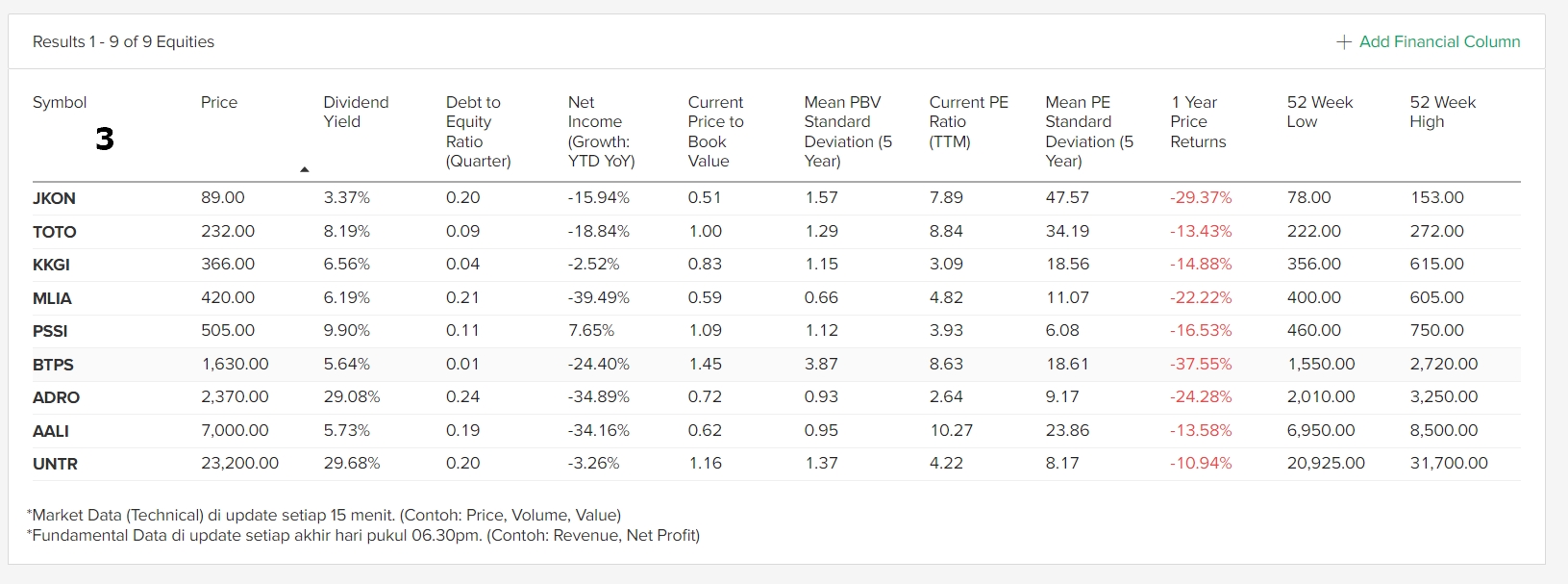Open the AALI equity symbol
This screenshot has height=584, width=1568.
(51, 431)
